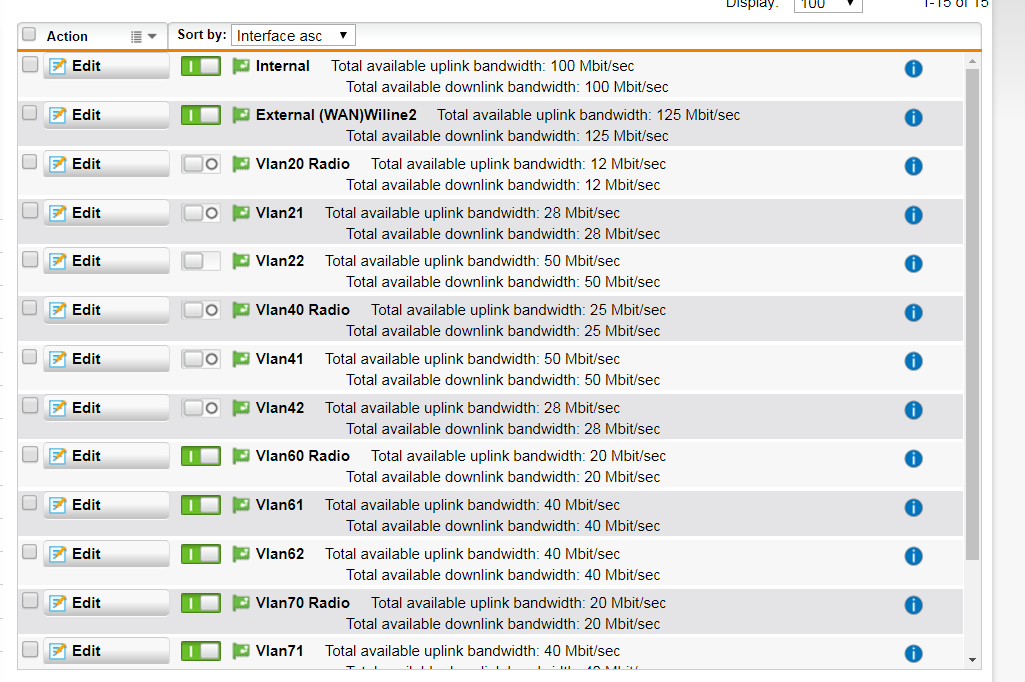Screen dimensions: 1025x682
Task: Show Vlan61 info icon
Action: click(x=913, y=507)
